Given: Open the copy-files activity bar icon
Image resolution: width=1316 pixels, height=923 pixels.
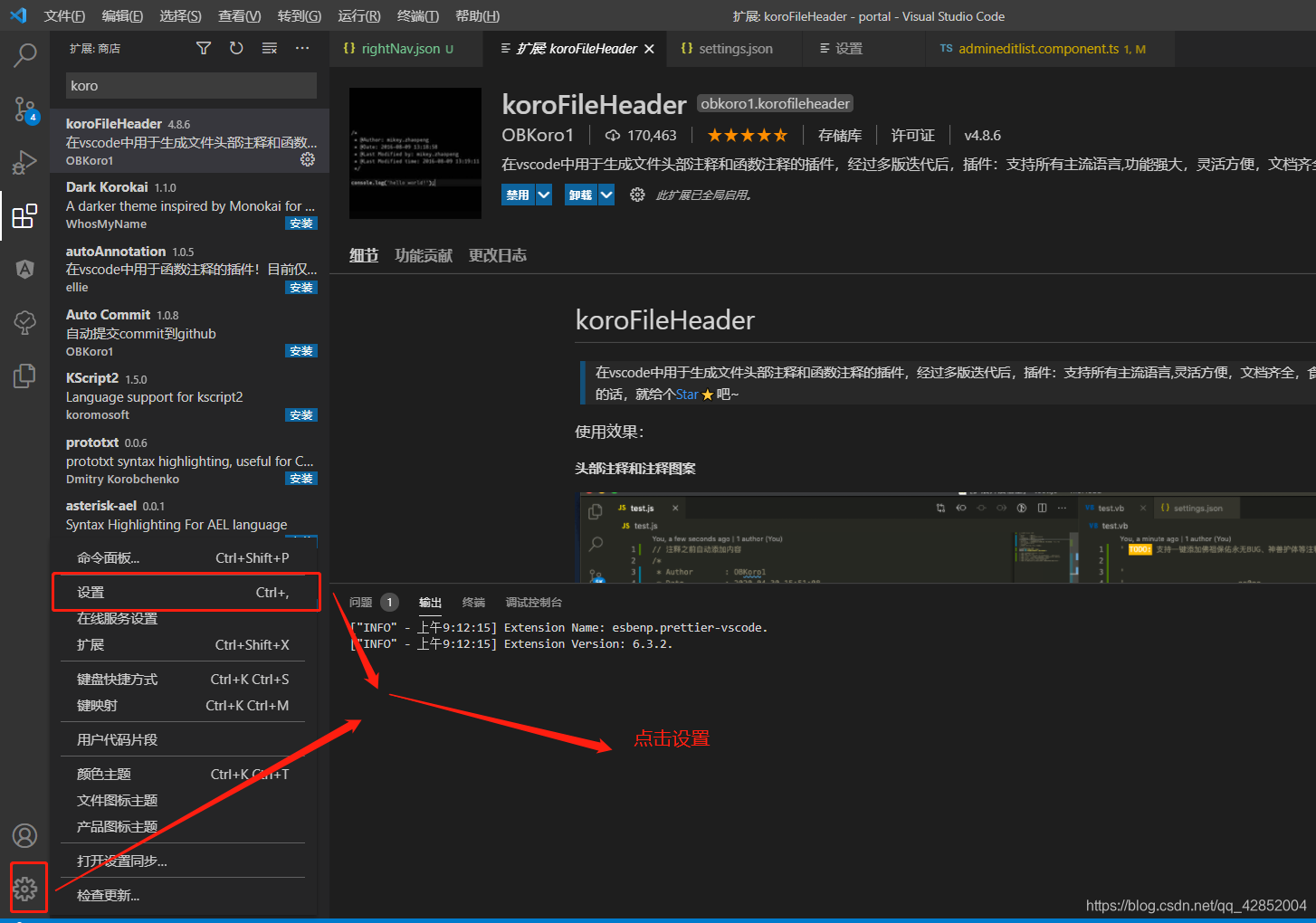Looking at the screenshot, I should point(25,376).
